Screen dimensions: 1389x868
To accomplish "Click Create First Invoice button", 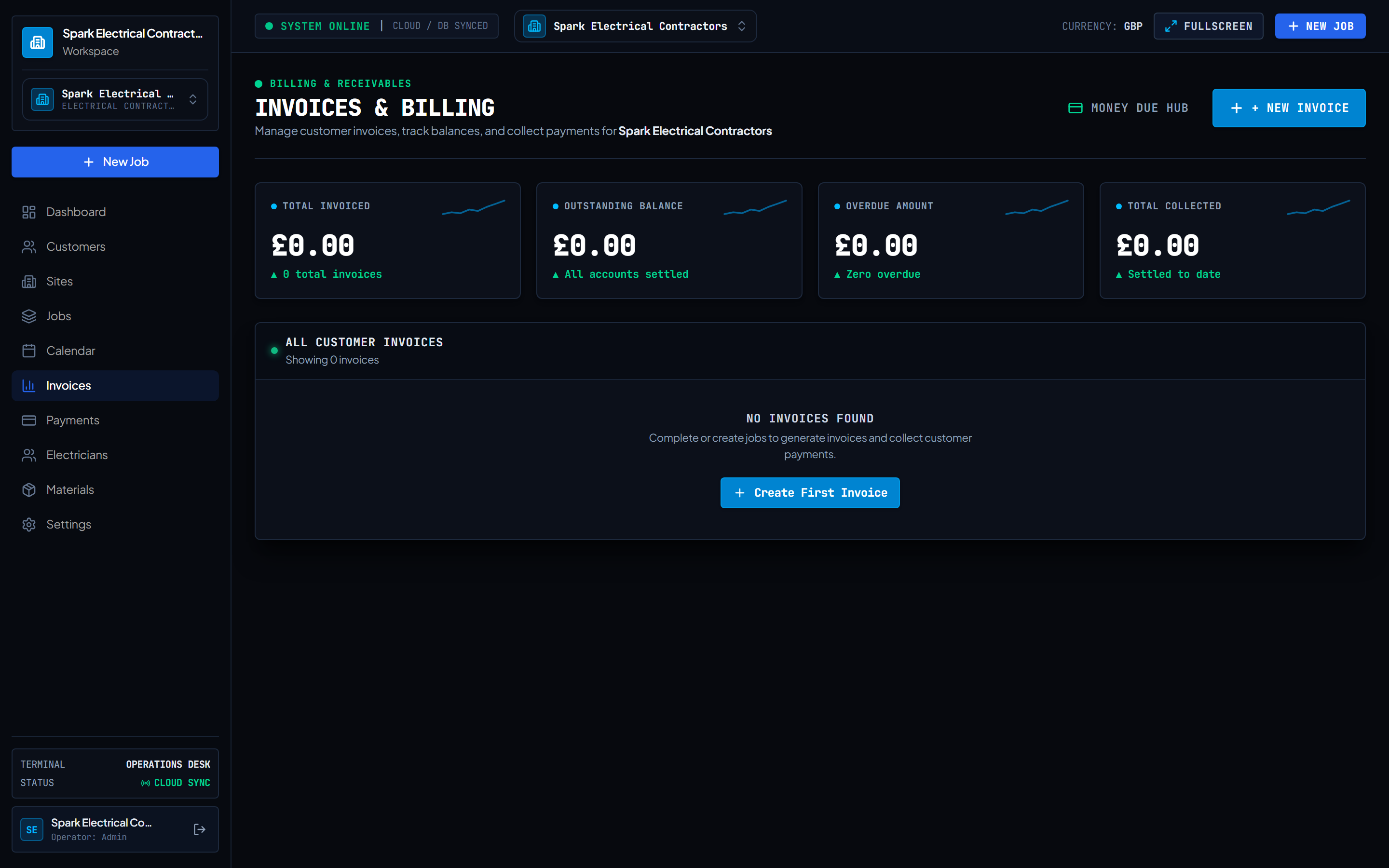I will coord(810,492).
